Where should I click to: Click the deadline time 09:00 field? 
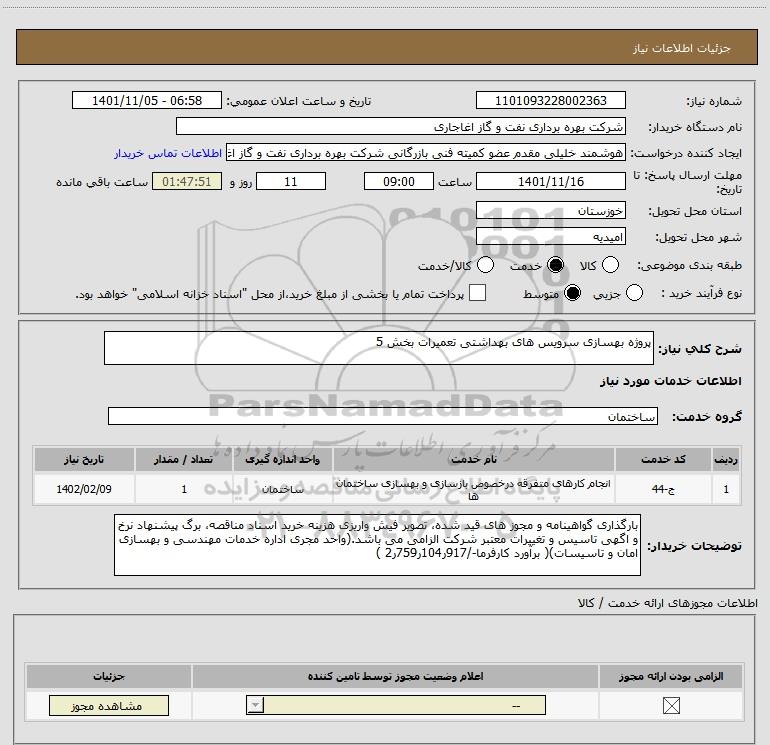pos(399,181)
